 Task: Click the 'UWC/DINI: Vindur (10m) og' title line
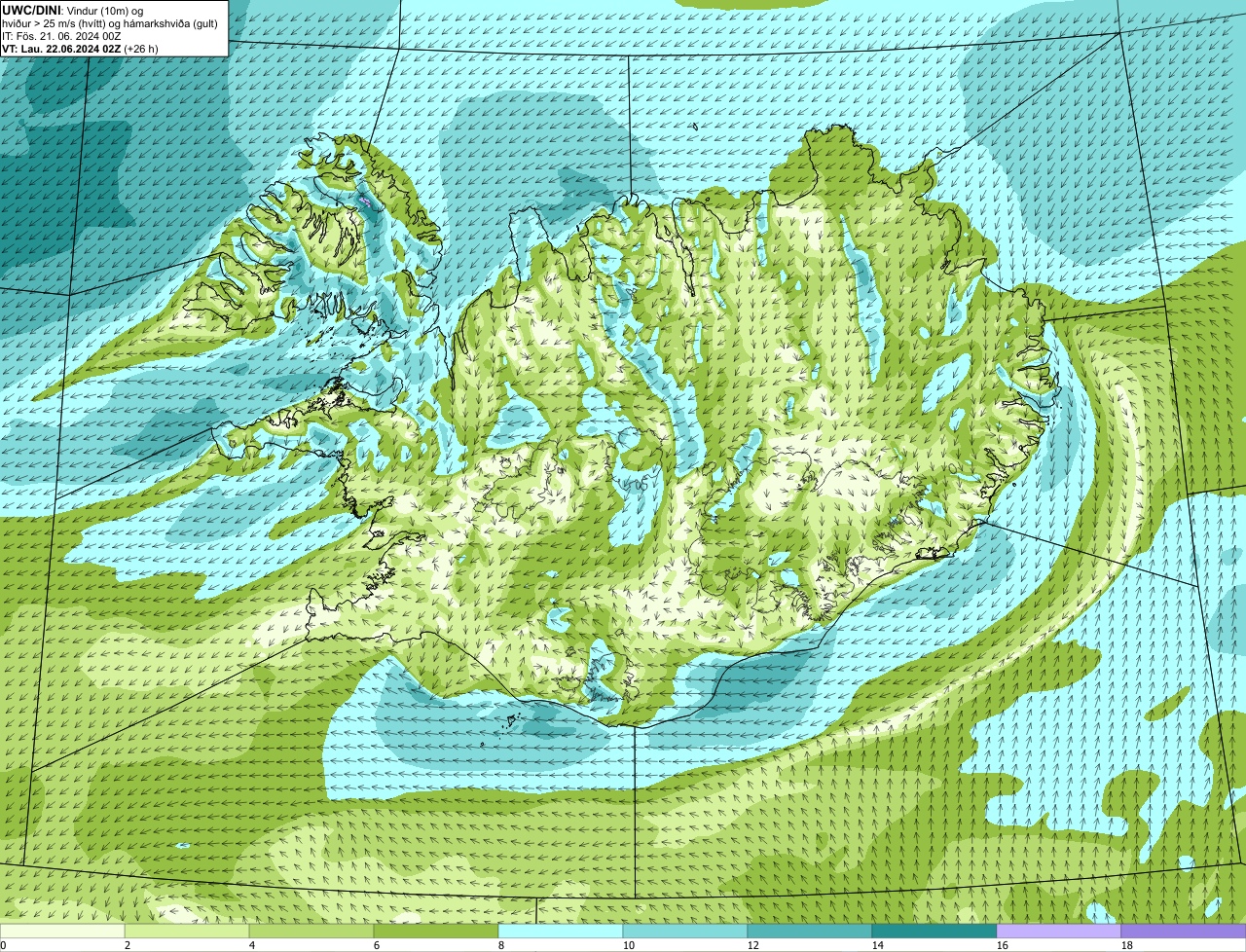pos(73,10)
